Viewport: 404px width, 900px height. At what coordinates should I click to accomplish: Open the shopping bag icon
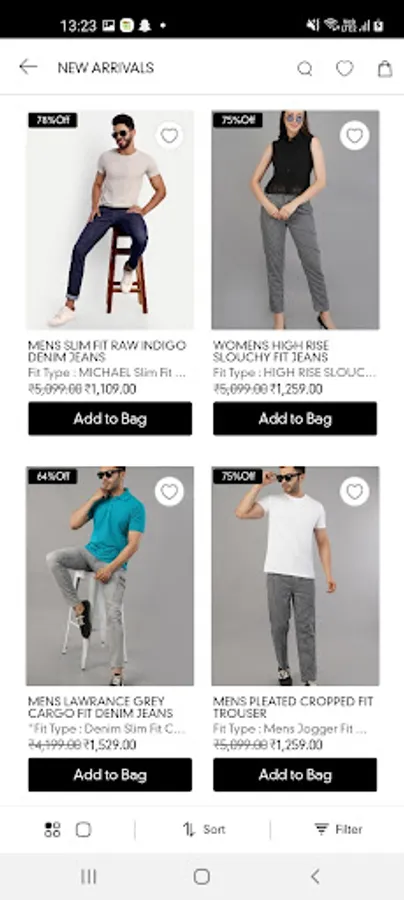point(385,68)
